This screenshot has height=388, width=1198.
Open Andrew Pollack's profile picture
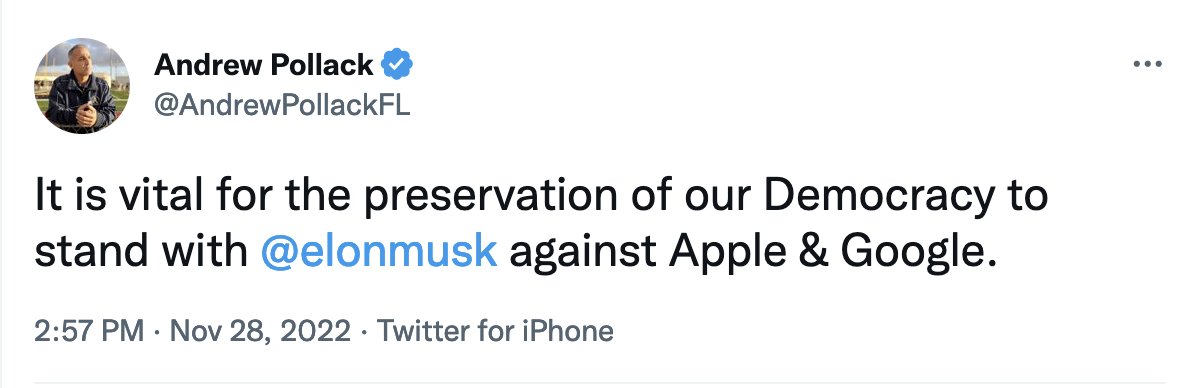coord(82,86)
